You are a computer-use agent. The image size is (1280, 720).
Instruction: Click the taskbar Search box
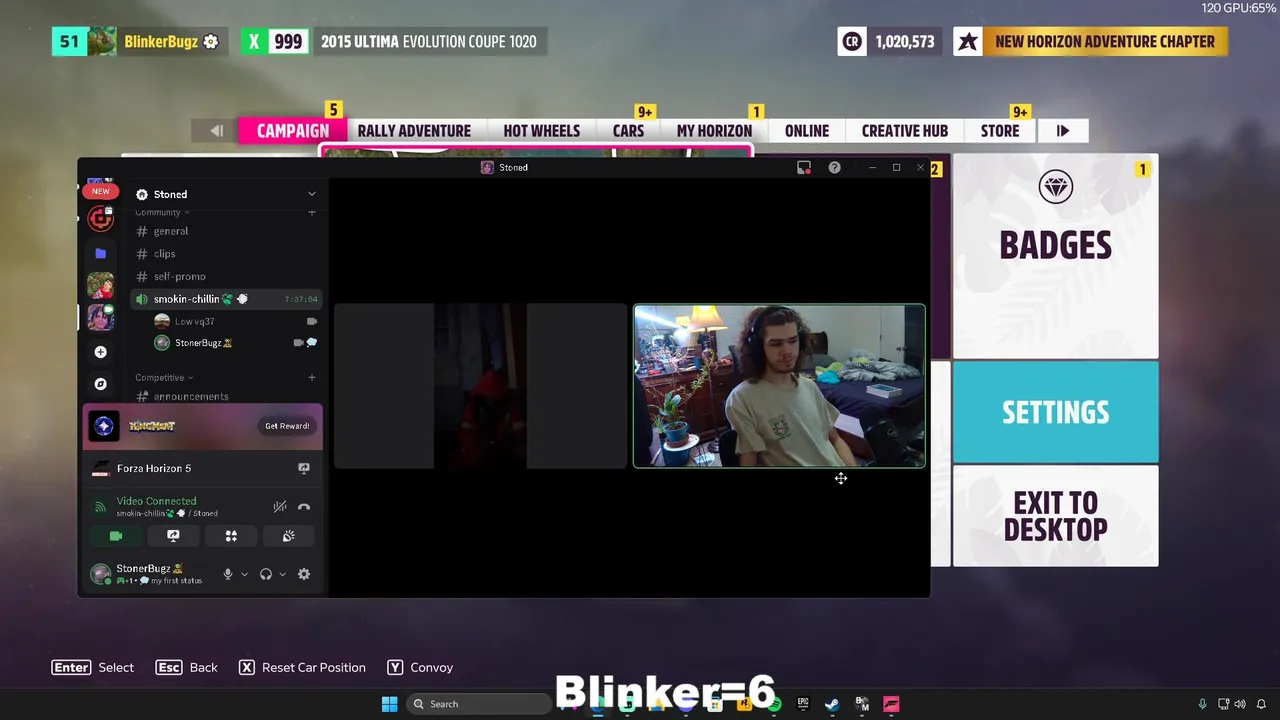point(478,704)
